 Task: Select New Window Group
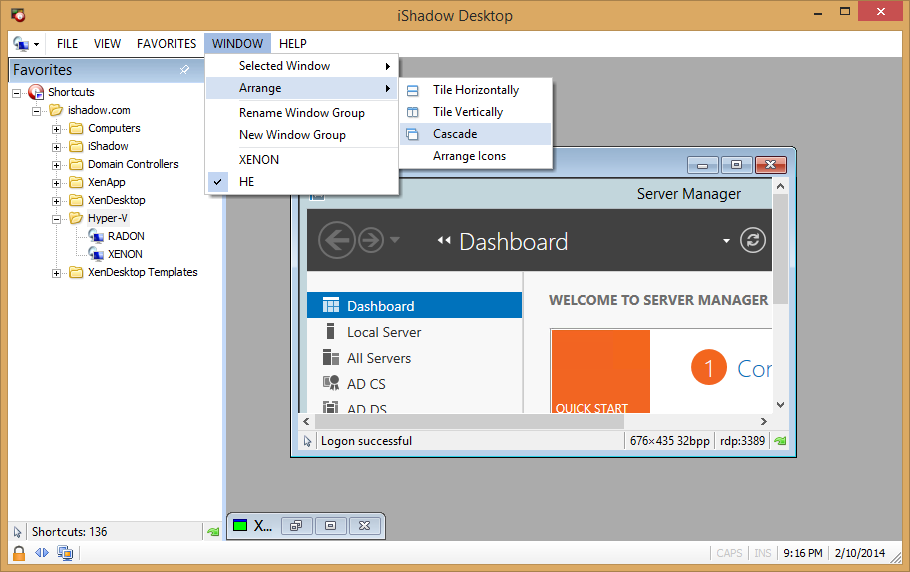(301, 135)
